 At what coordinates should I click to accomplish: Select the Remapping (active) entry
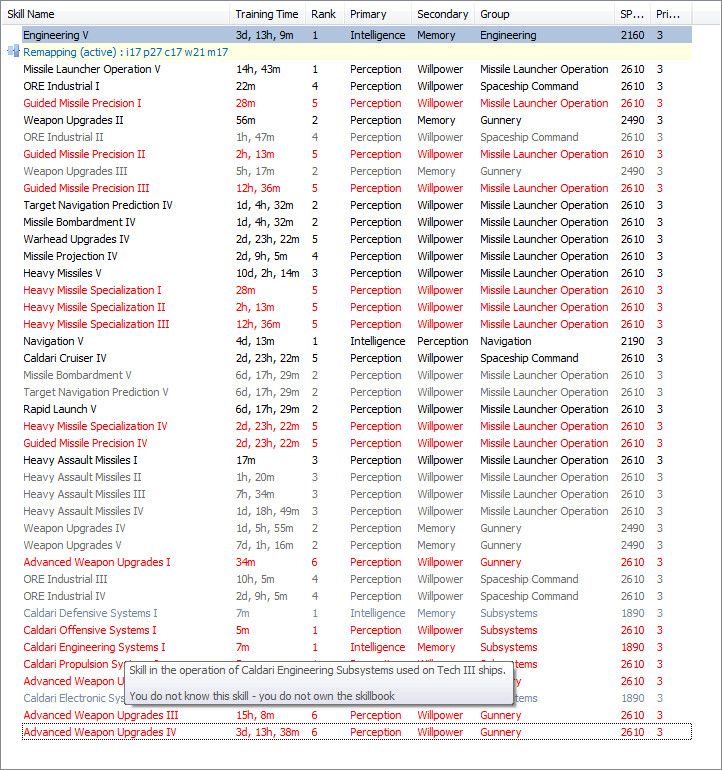click(357, 52)
